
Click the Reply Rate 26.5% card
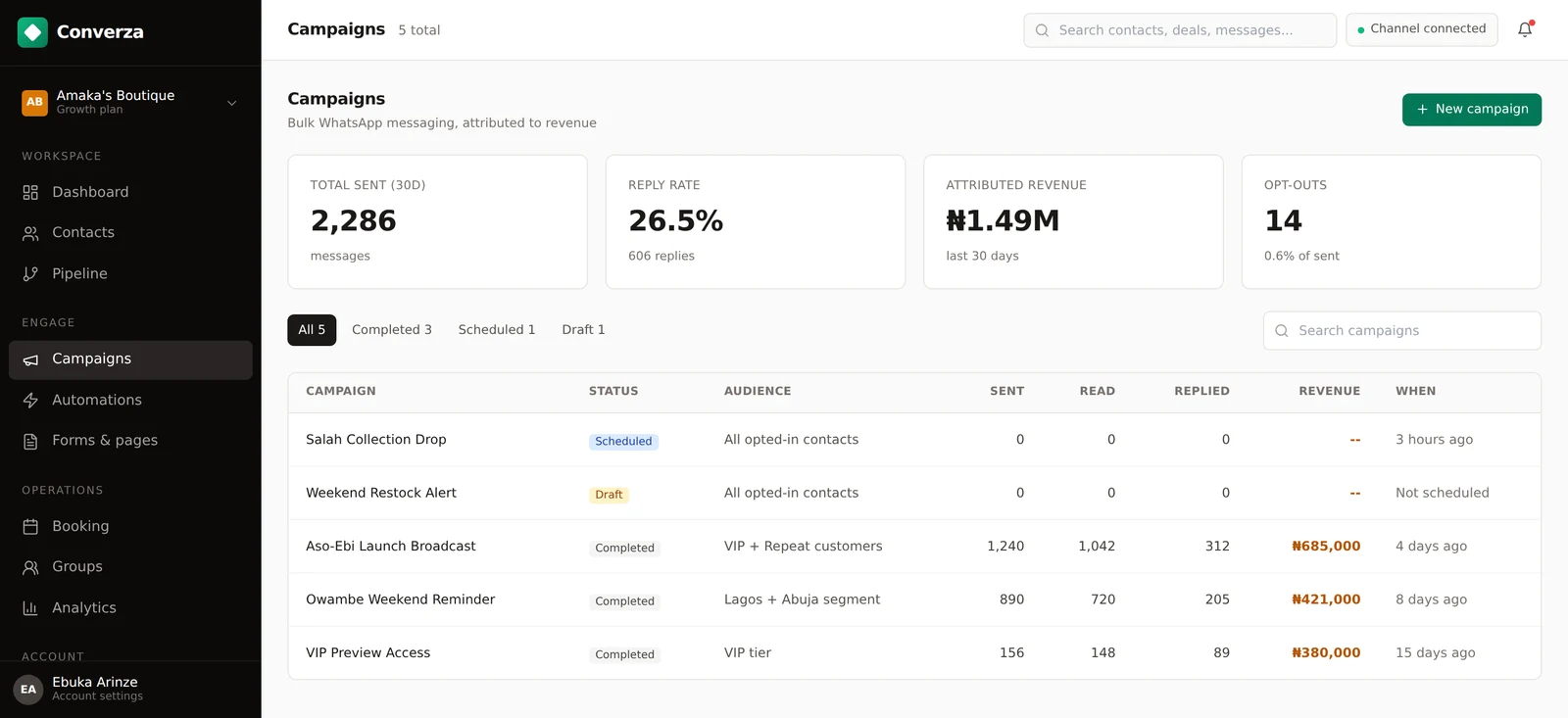756,222
